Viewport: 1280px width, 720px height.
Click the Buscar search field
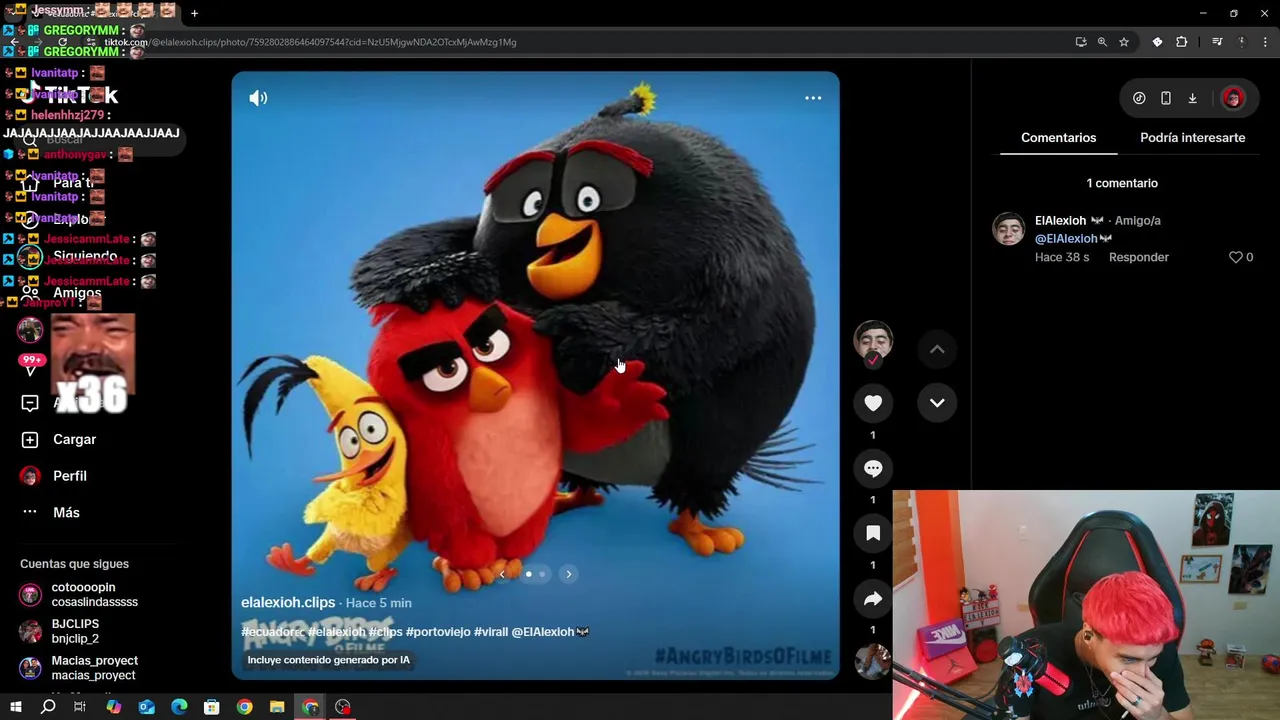point(100,139)
